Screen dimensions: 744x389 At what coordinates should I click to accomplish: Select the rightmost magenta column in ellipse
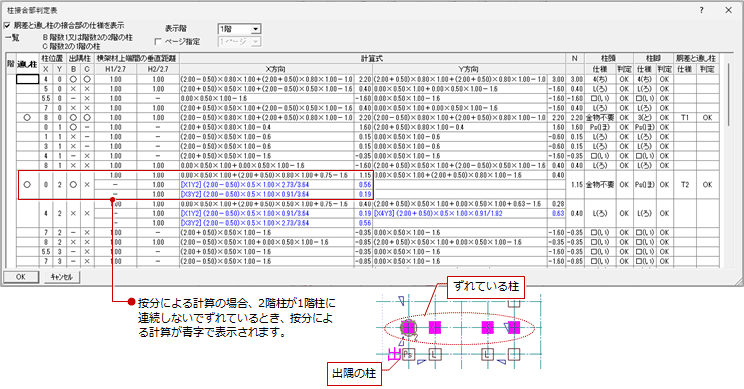pyautogui.click(x=514, y=327)
